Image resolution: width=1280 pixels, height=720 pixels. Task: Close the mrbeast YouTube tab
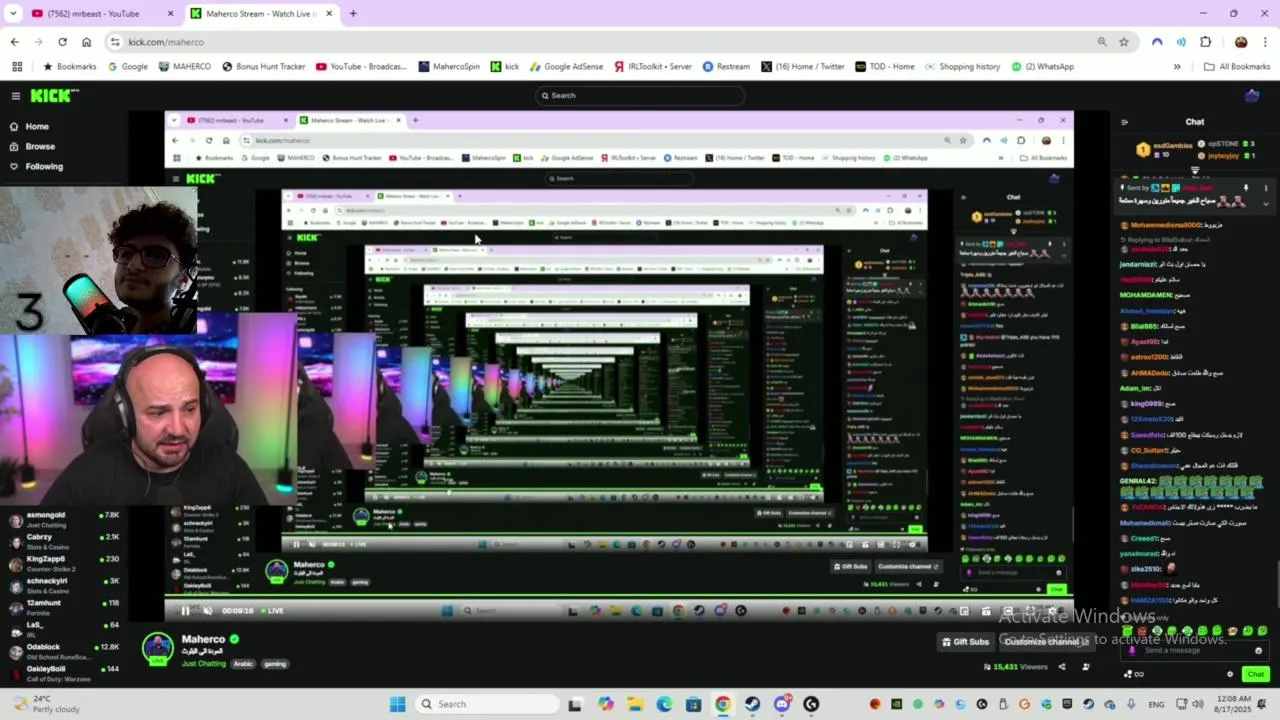pos(170,14)
